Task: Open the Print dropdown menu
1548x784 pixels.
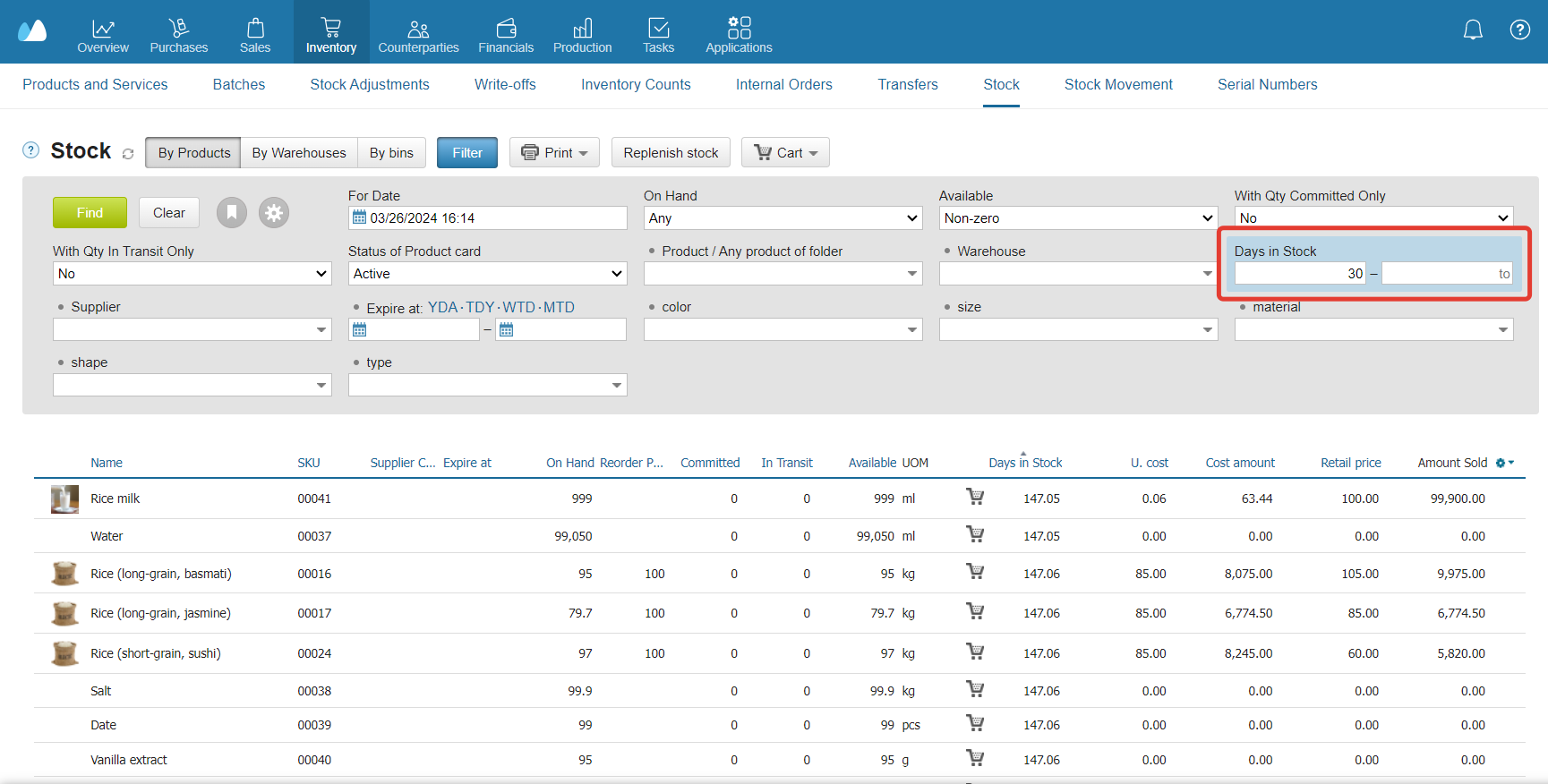Action: point(555,153)
